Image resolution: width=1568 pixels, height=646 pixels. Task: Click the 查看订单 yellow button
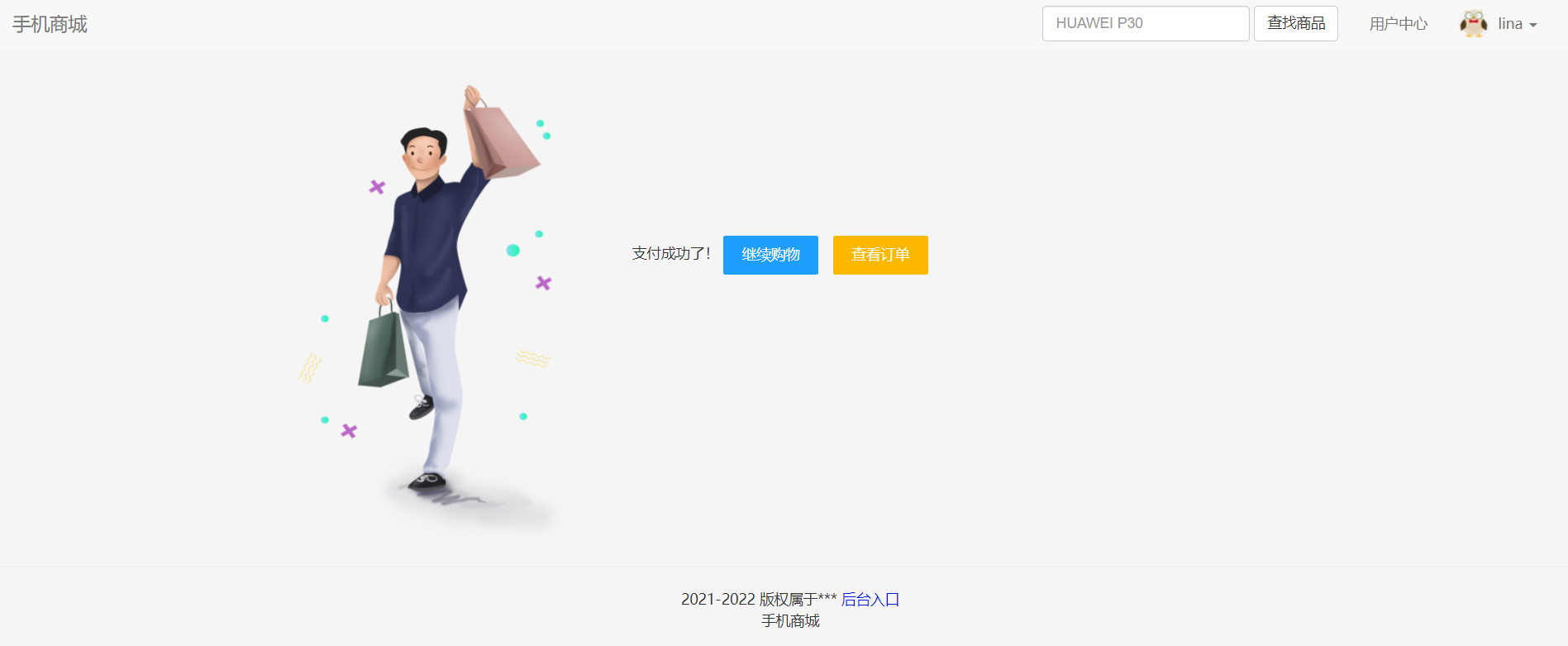click(x=880, y=255)
